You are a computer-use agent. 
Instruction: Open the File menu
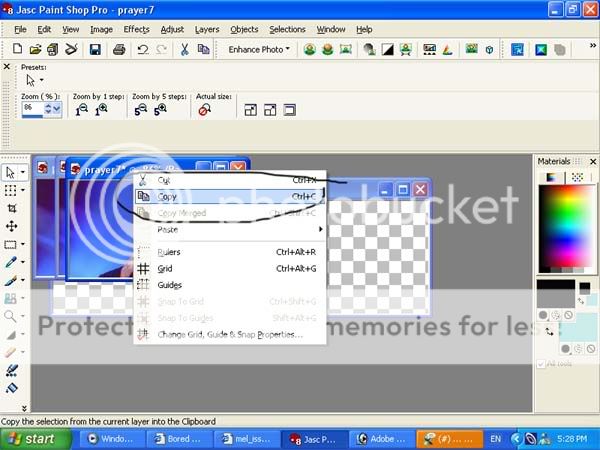click(x=20, y=29)
